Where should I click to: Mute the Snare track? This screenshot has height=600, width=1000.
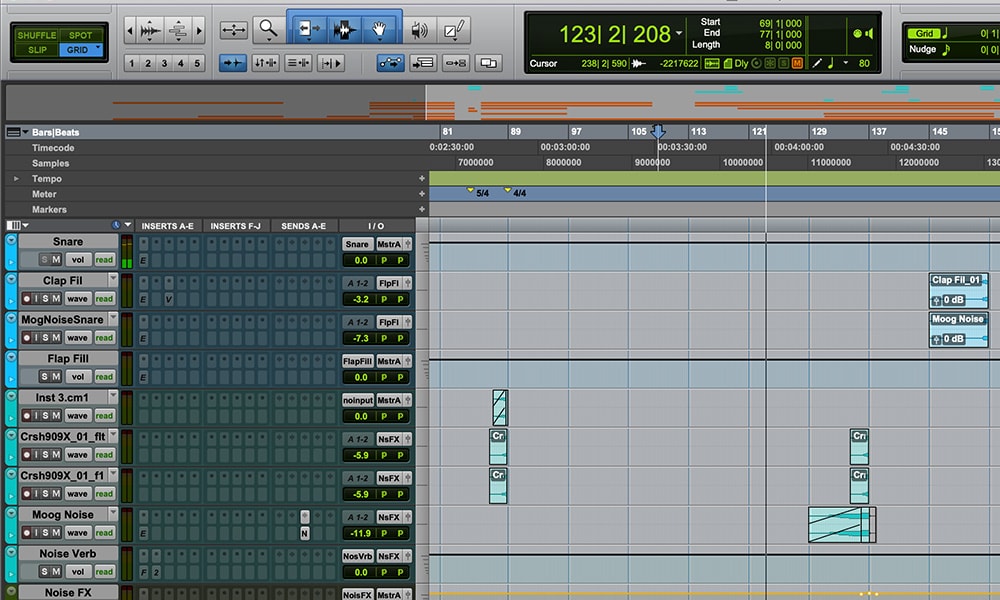57,260
